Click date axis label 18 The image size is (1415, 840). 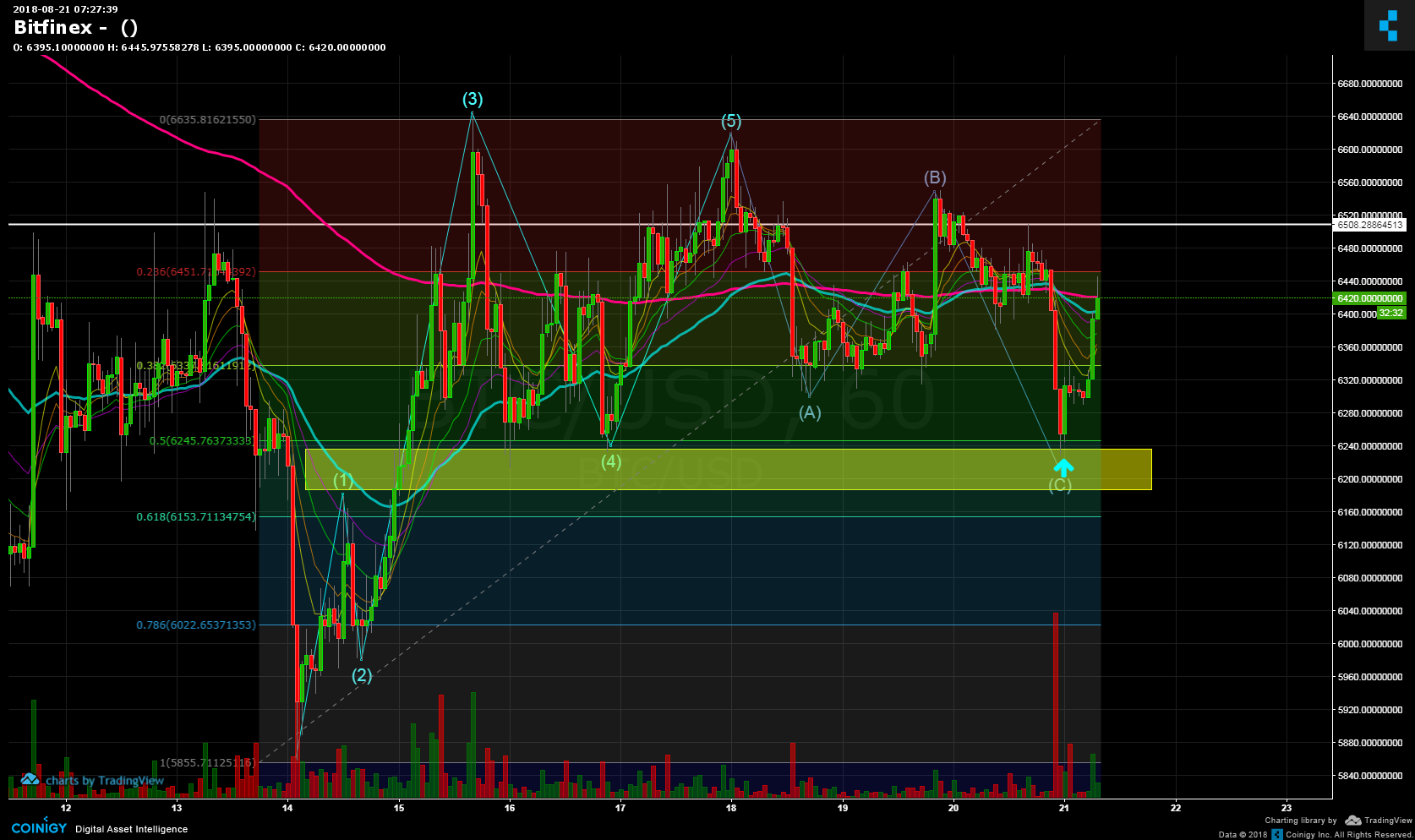(731, 808)
